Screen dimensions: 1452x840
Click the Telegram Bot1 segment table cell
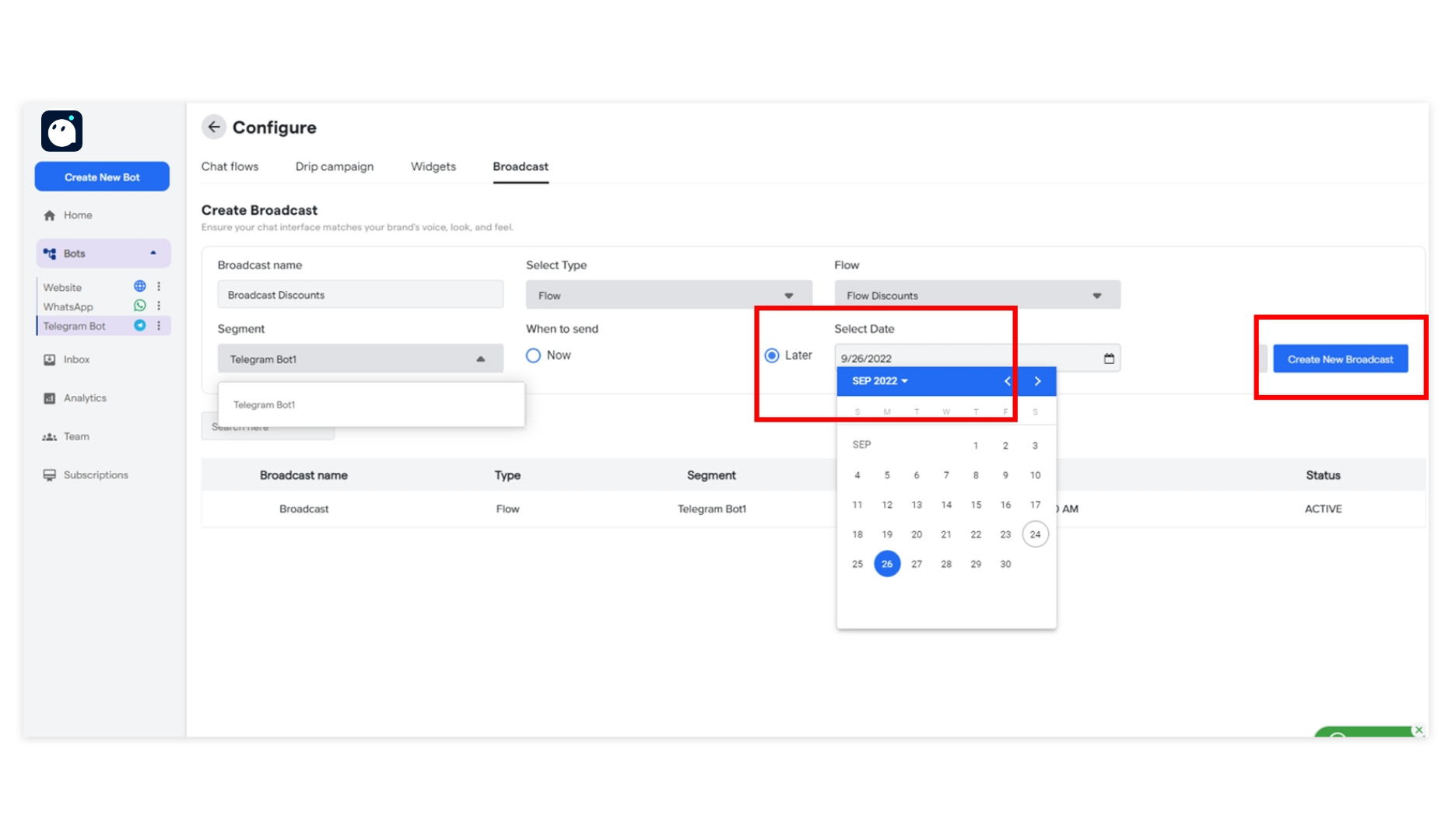711,509
